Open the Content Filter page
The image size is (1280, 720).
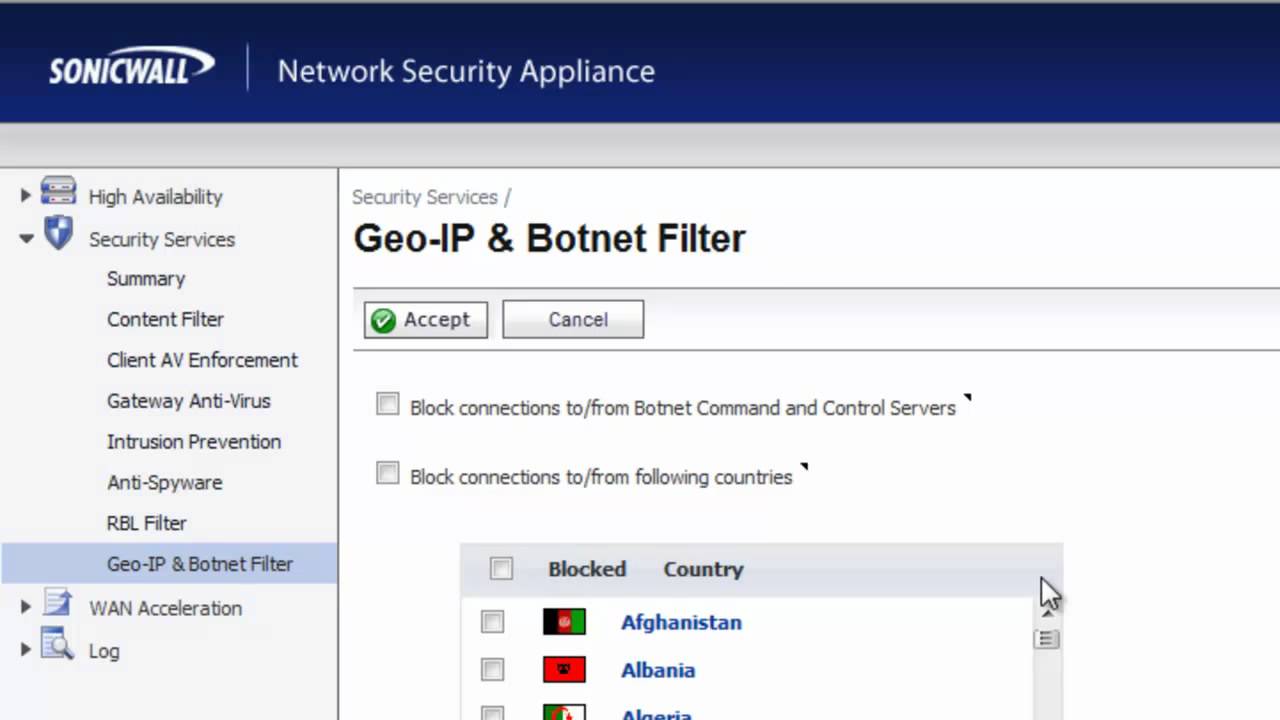click(x=165, y=319)
